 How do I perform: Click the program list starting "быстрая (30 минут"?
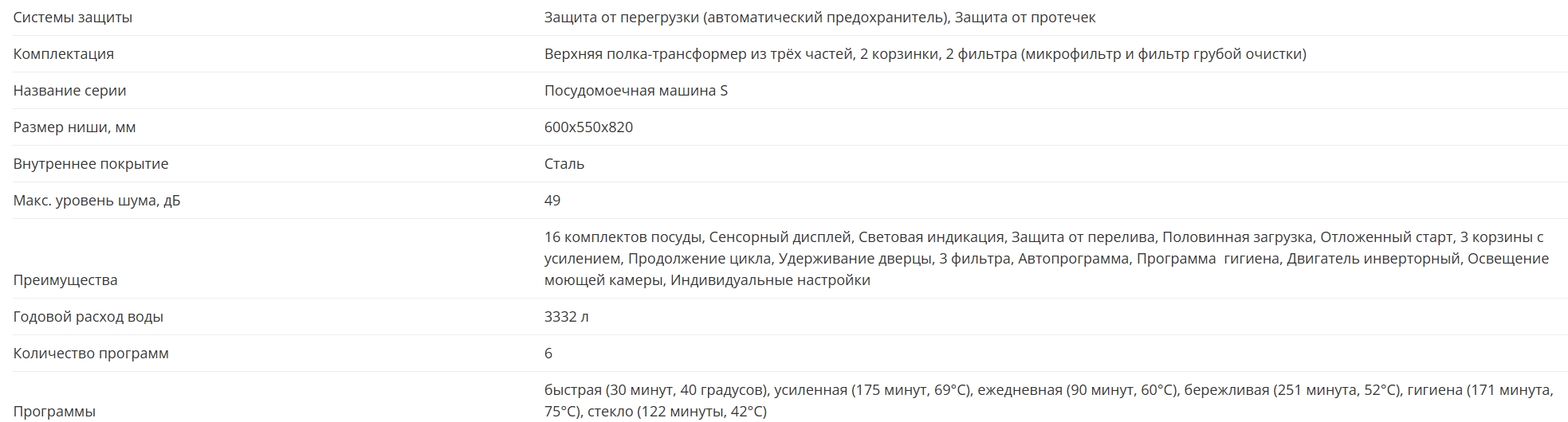1048,401
